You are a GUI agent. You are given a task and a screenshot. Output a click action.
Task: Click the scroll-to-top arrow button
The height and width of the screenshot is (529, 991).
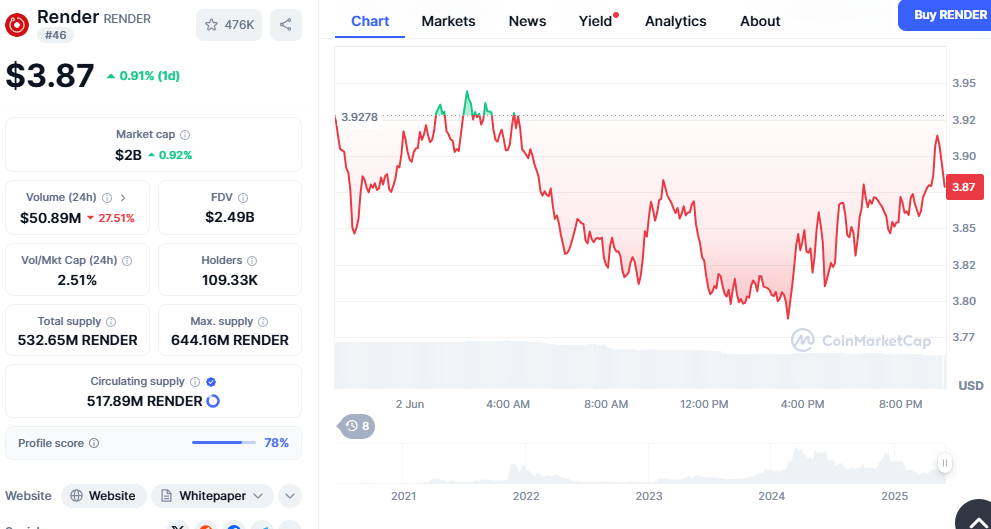coord(973,516)
